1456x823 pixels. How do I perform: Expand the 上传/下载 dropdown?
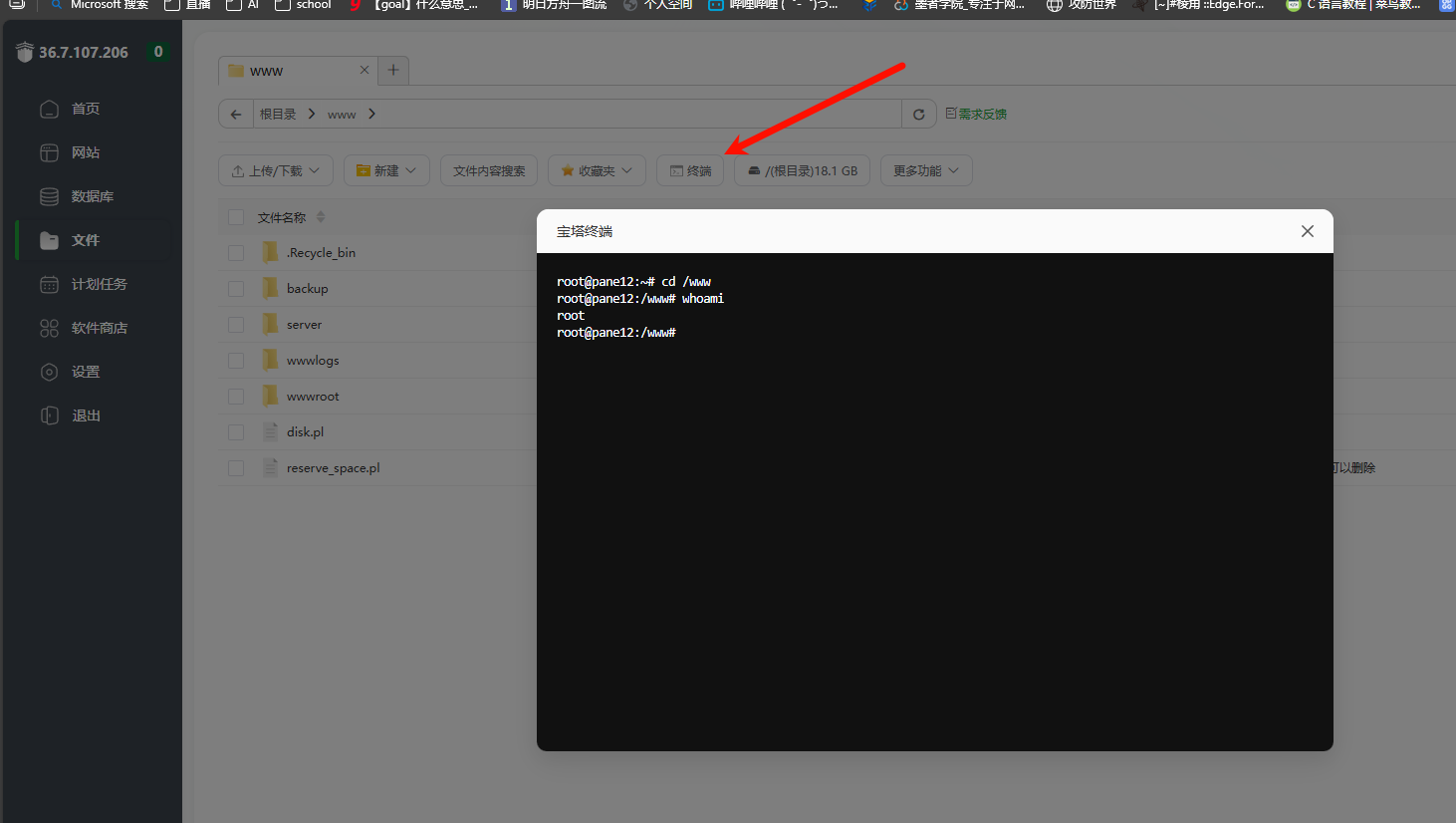click(x=276, y=170)
